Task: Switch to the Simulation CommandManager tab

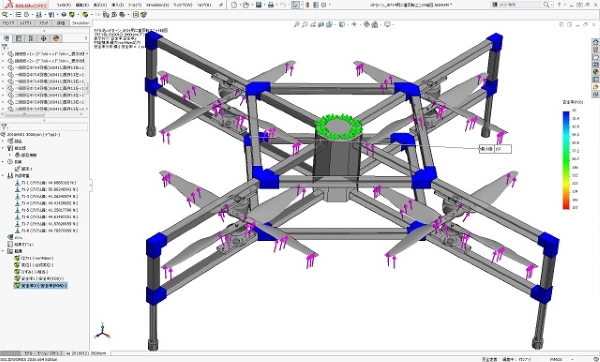Action: (x=81, y=23)
